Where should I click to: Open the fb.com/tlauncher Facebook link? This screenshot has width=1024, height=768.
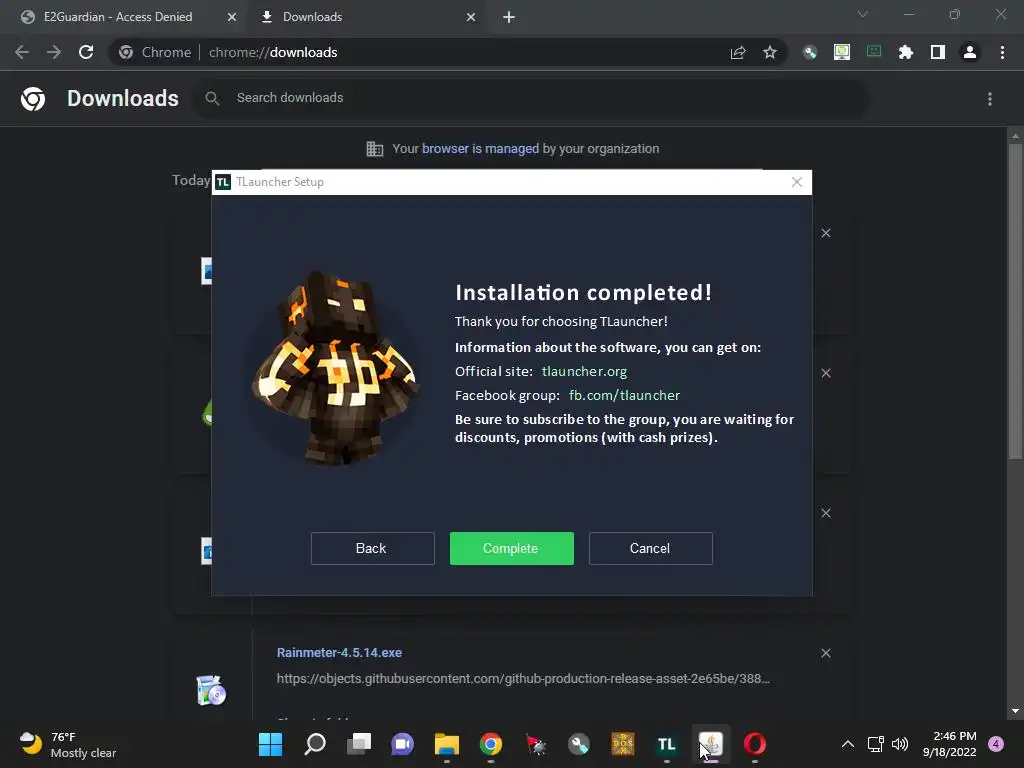(624, 395)
